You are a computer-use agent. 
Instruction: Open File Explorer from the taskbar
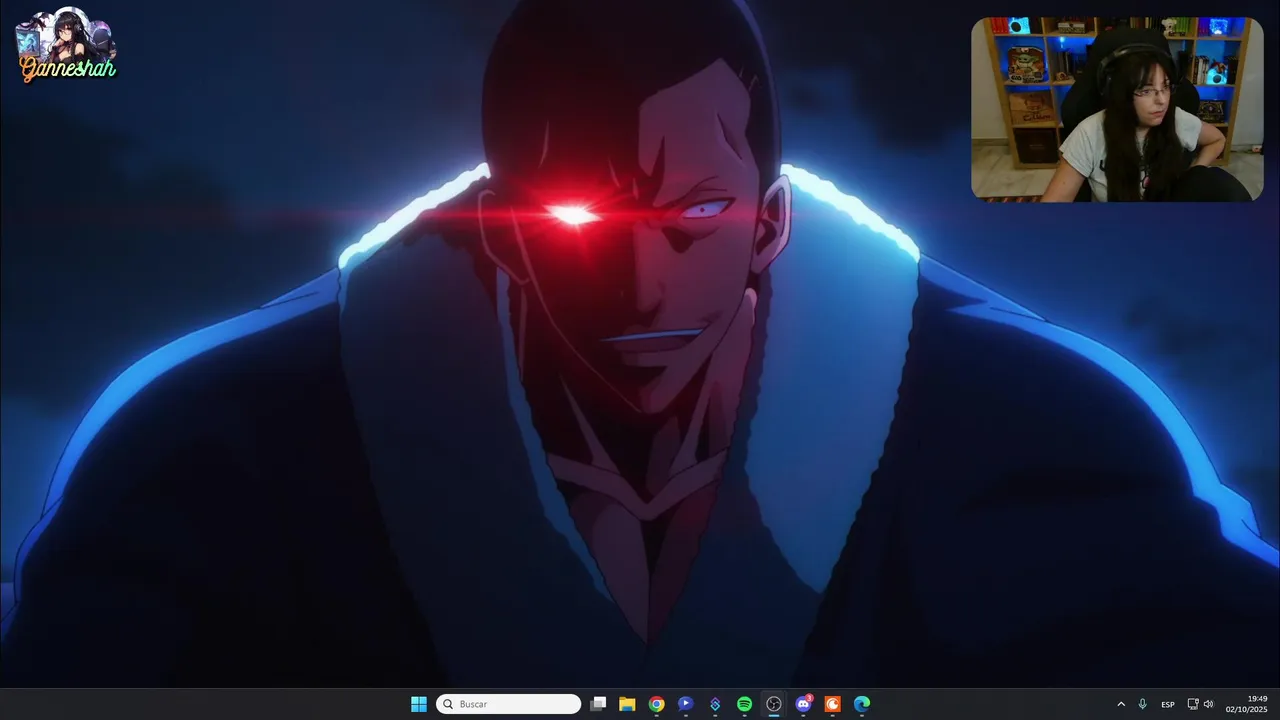coord(627,704)
